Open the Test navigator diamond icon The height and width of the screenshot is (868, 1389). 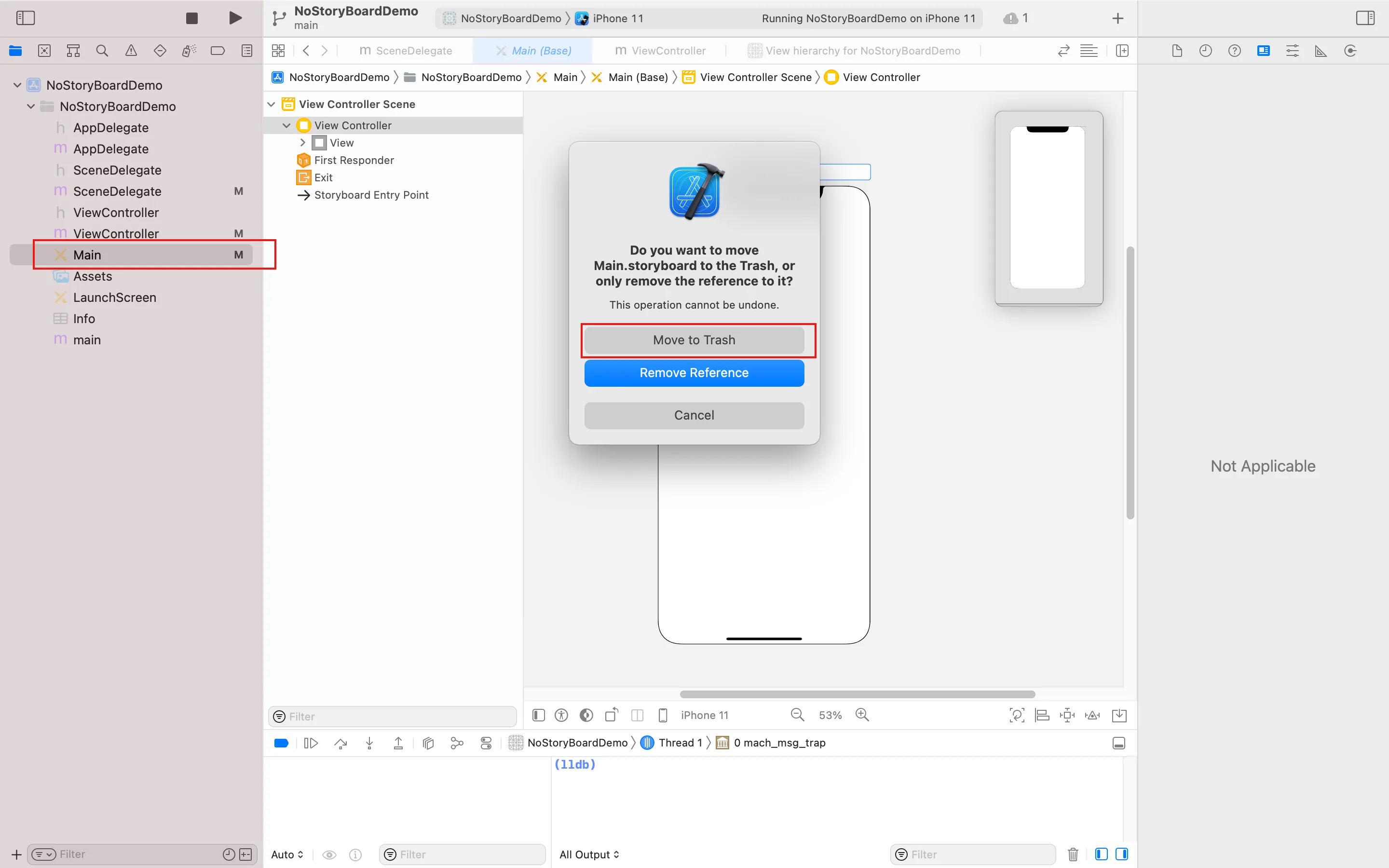coord(160,51)
